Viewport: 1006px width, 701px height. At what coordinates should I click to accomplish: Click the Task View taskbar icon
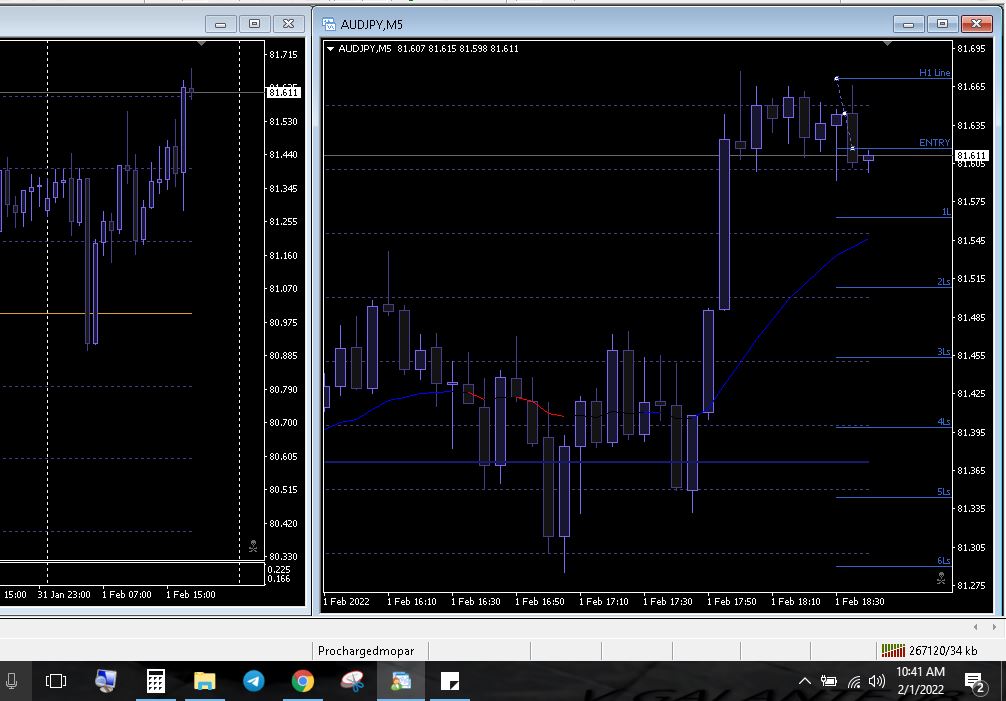tap(56, 681)
